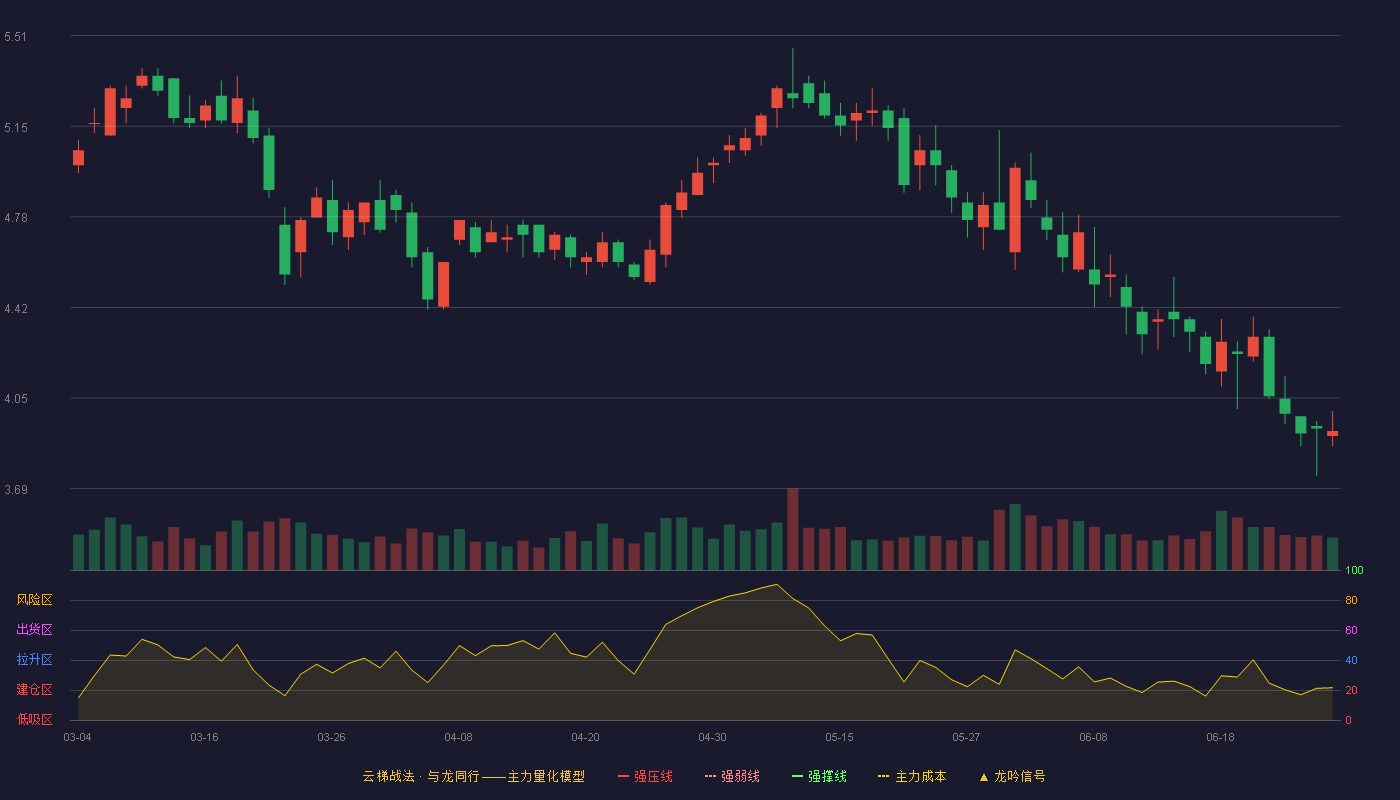Click the 06-18 date axis label
Screen dimensions: 1400x800
pos(1220,737)
